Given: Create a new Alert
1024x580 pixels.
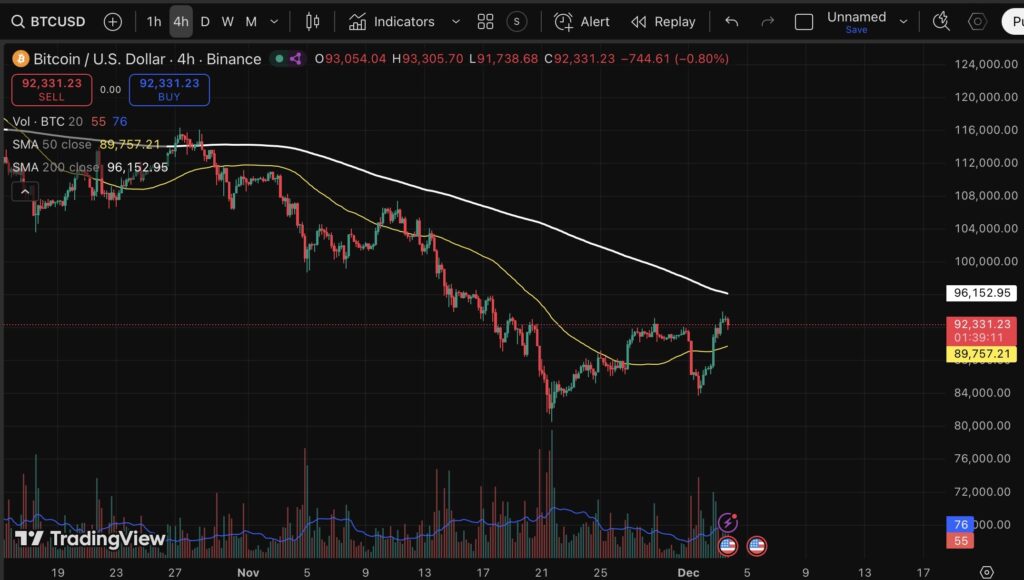Looking at the screenshot, I should [x=581, y=21].
